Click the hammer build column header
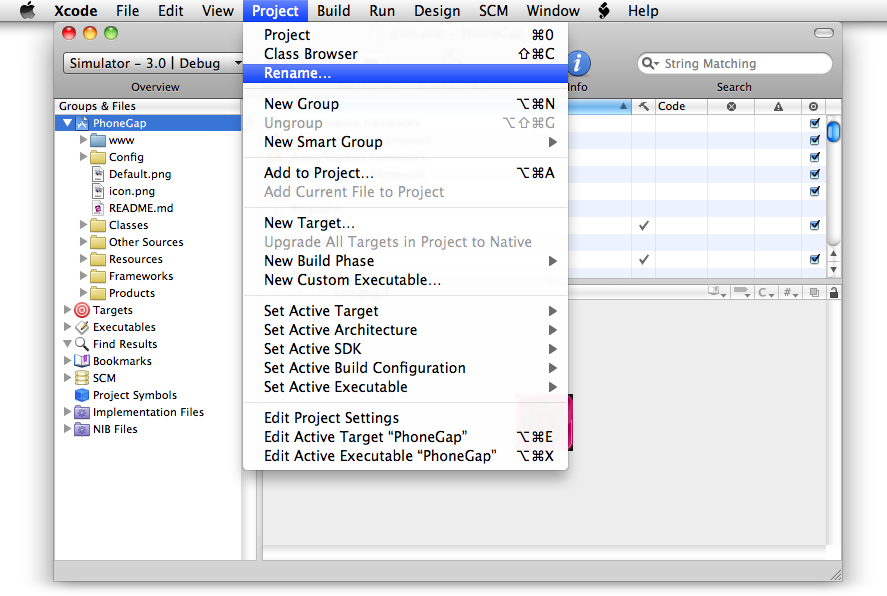Viewport: 887px width, 596px height. pos(643,106)
